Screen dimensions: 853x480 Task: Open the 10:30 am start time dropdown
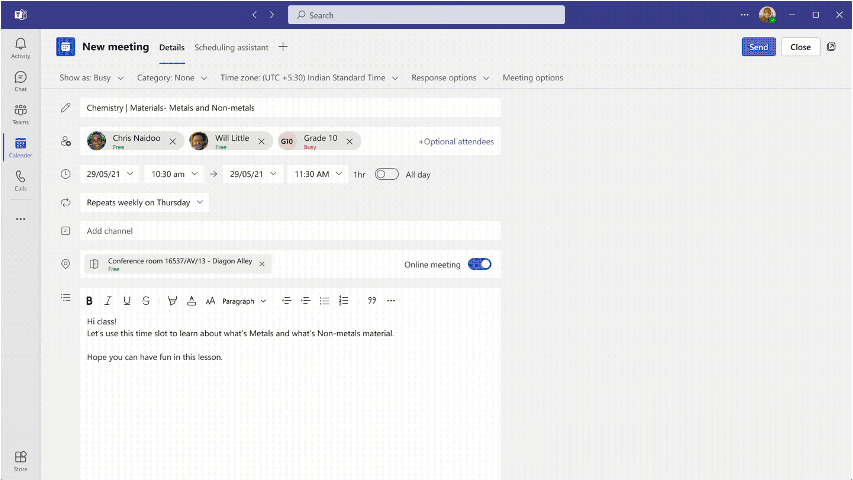[x=174, y=174]
